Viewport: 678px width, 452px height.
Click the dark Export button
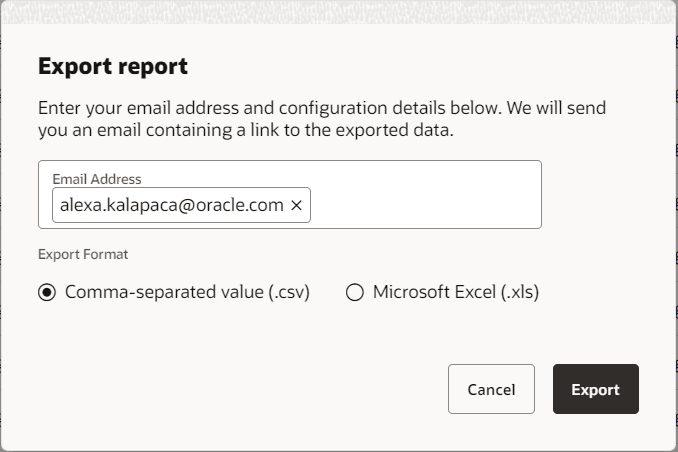(x=595, y=389)
